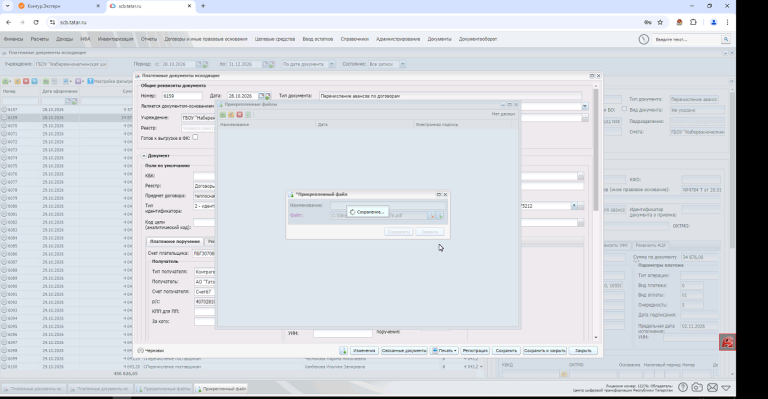Select Платежное поручение tab

[175, 241]
